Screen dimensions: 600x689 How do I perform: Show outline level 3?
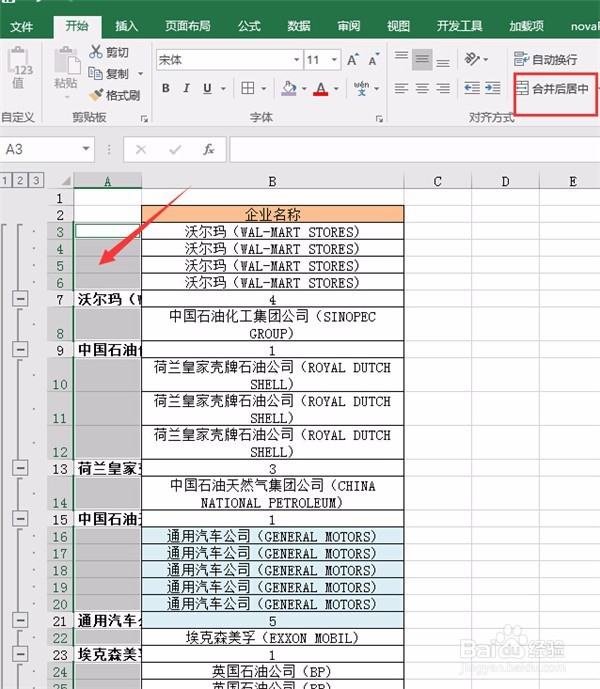coord(36,180)
